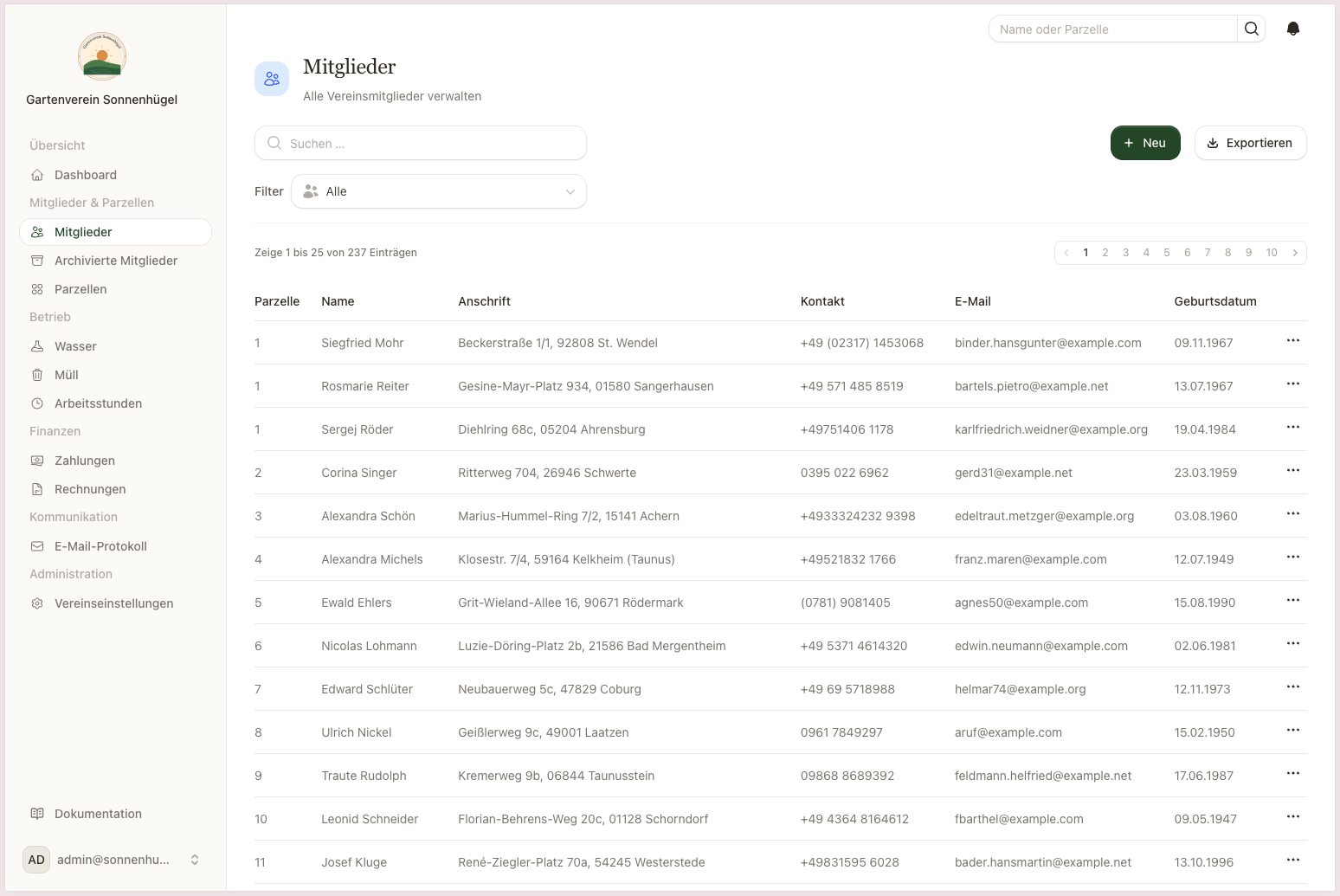Sort by the Geburtsdatum column header
Image resolution: width=1340 pixels, height=896 pixels.
[x=1215, y=301]
